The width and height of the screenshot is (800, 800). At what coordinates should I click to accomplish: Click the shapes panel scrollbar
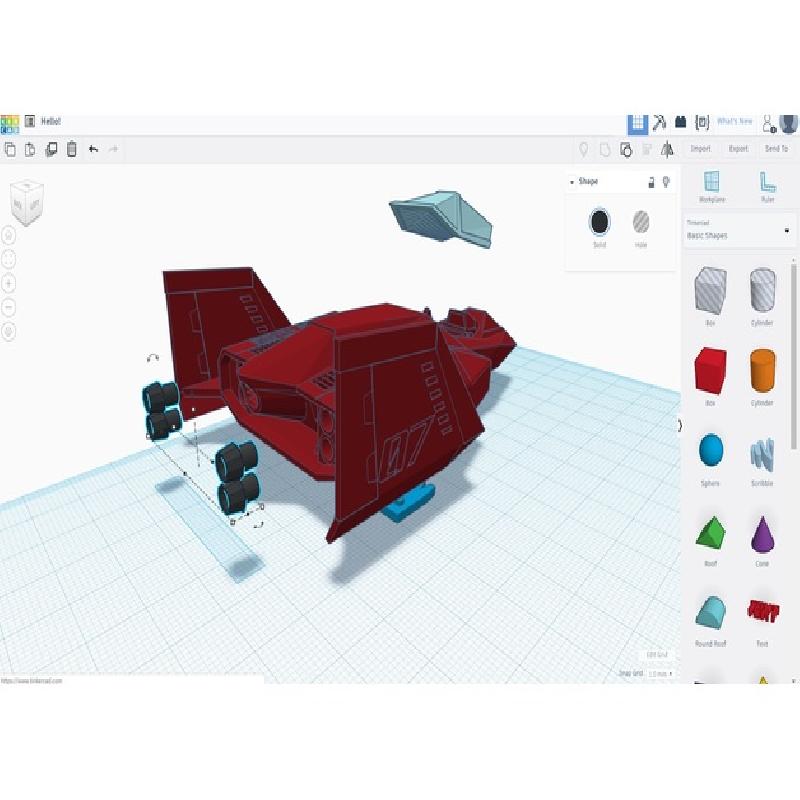tap(793, 357)
